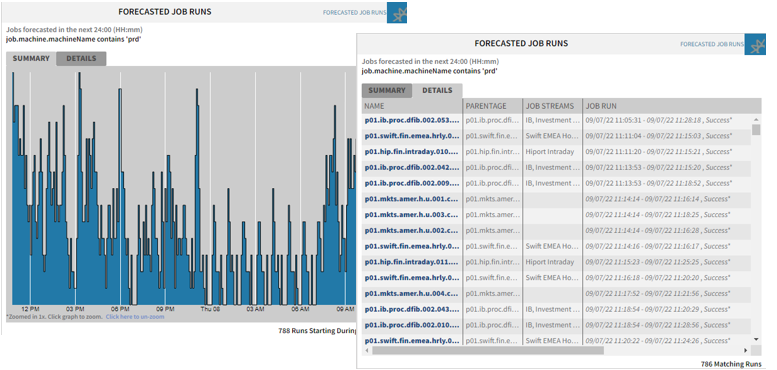Click the left arrow of the table's horizontal scrollbar
This screenshot has width=777, height=370.
367,350
